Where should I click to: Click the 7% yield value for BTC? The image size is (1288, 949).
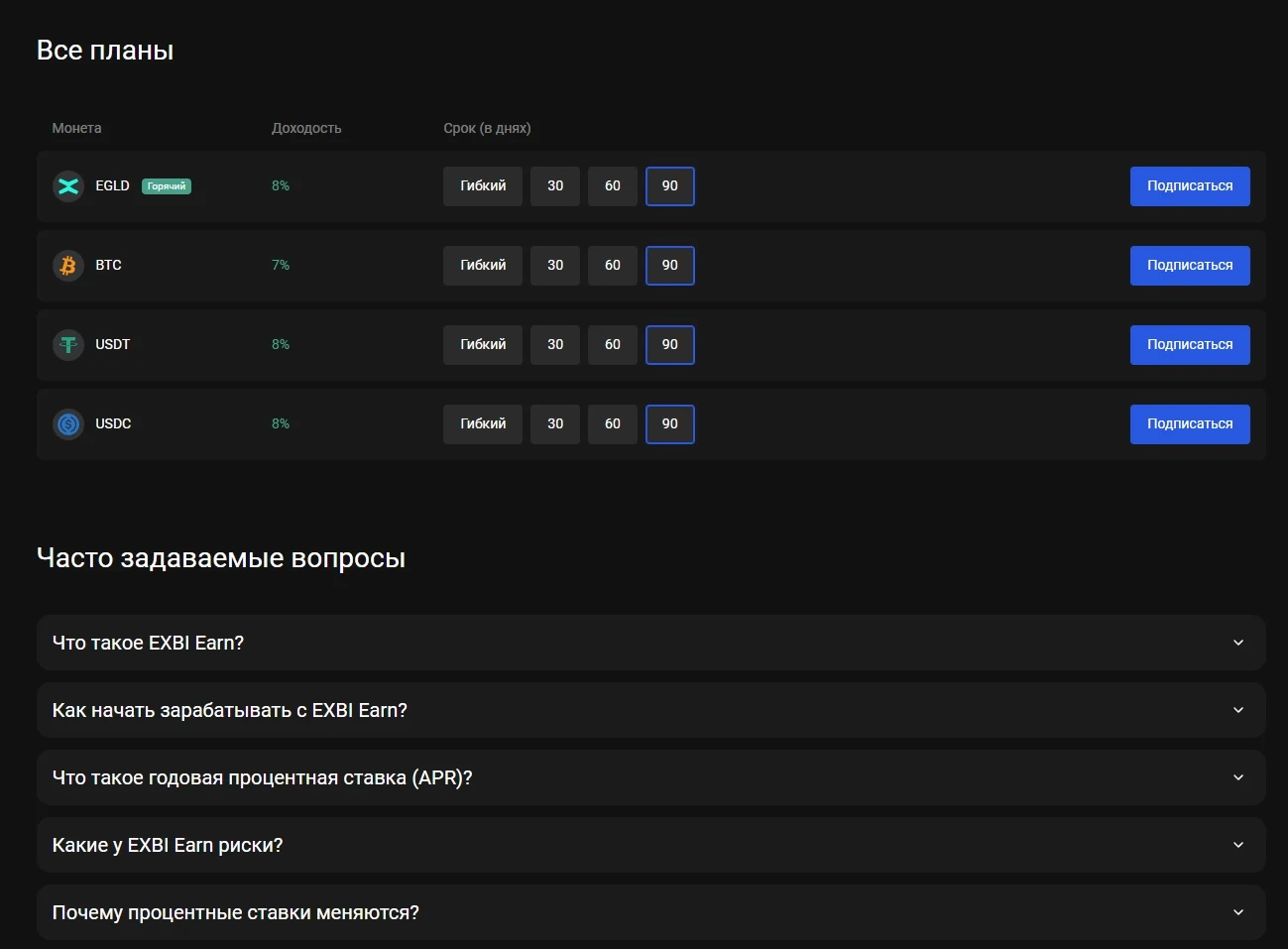pyautogui.click(x=281, y=265)
